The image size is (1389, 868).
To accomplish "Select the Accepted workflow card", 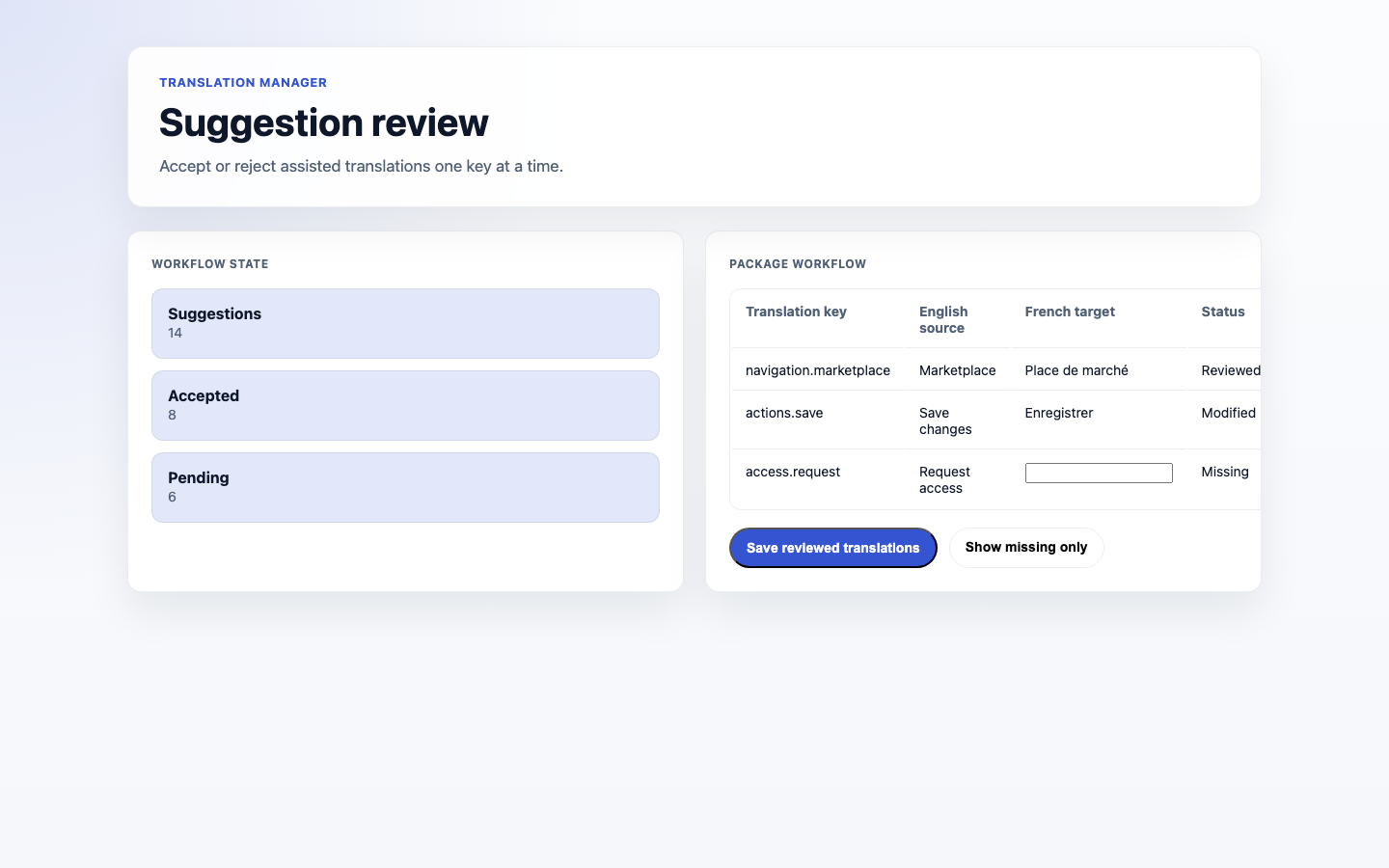I will tap(405, 405).
